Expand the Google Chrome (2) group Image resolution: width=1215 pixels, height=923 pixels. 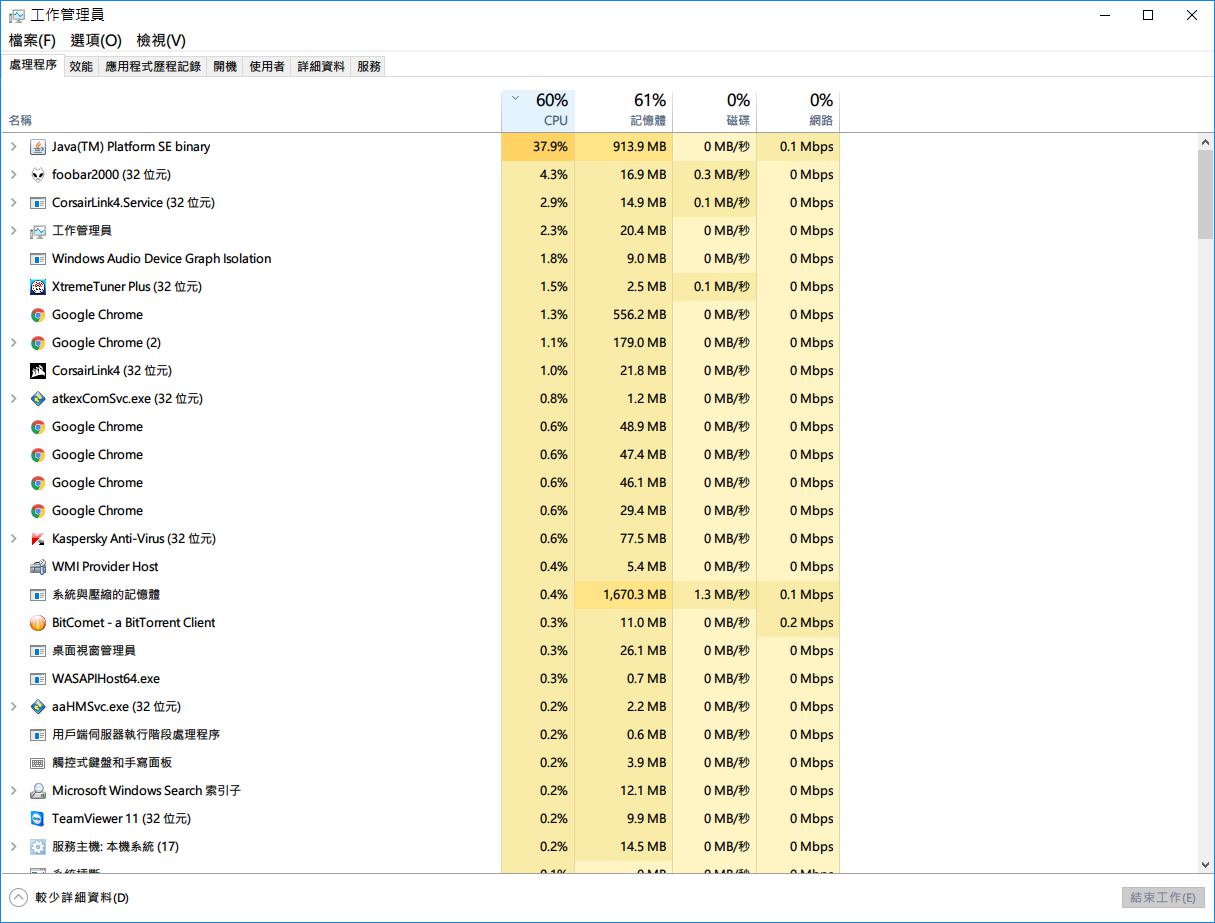[14, 343]
